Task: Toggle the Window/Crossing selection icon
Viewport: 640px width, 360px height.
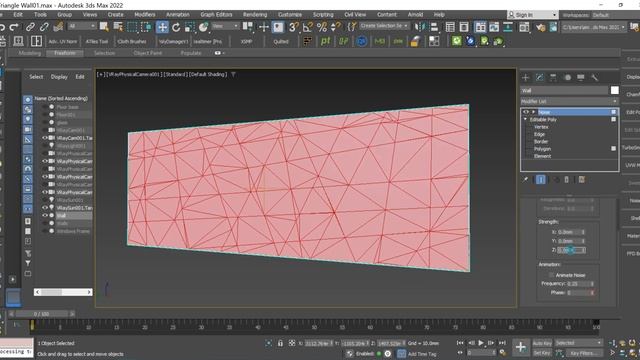Action: [146, 27]
